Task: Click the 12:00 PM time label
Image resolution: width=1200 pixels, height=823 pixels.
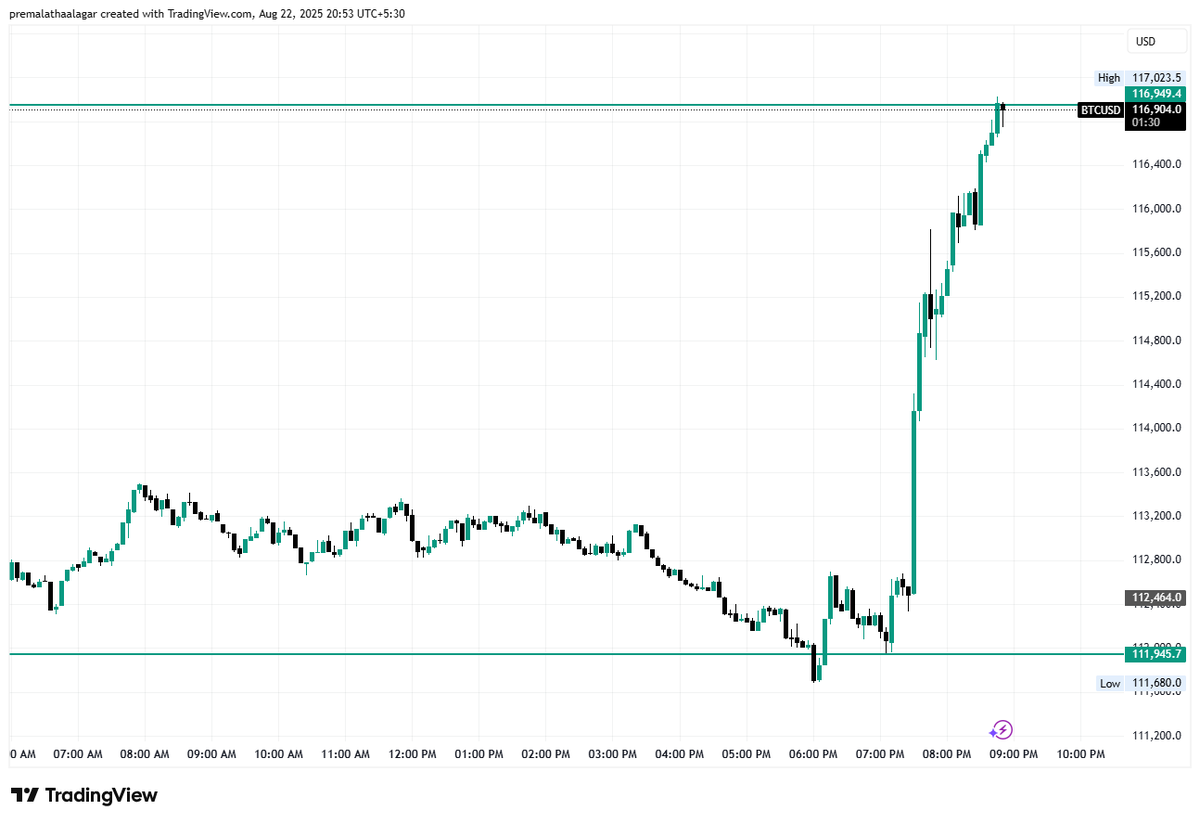Action: [x=412, y=753]
